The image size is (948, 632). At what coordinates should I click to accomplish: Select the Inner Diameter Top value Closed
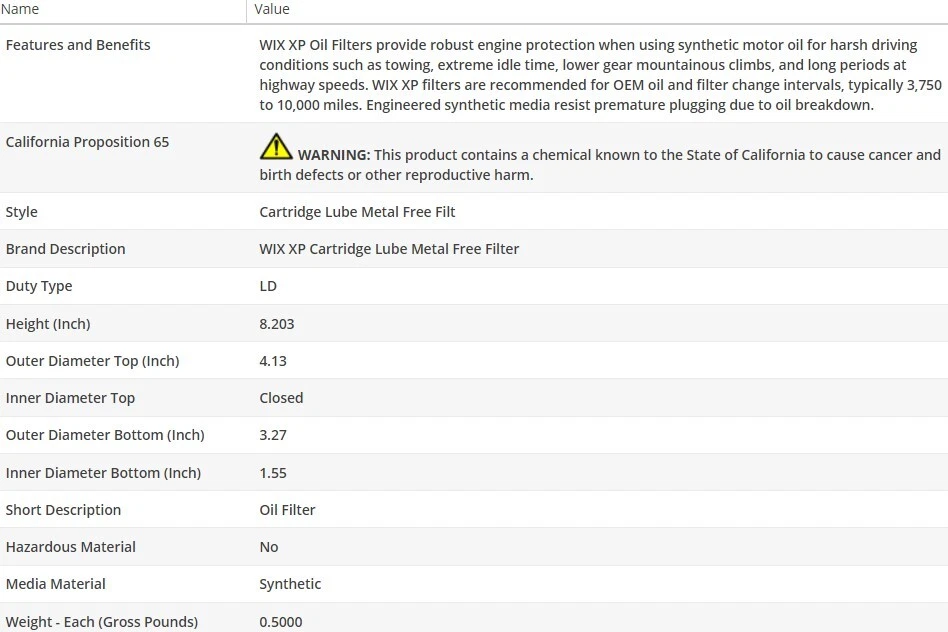tap(281, 398)
